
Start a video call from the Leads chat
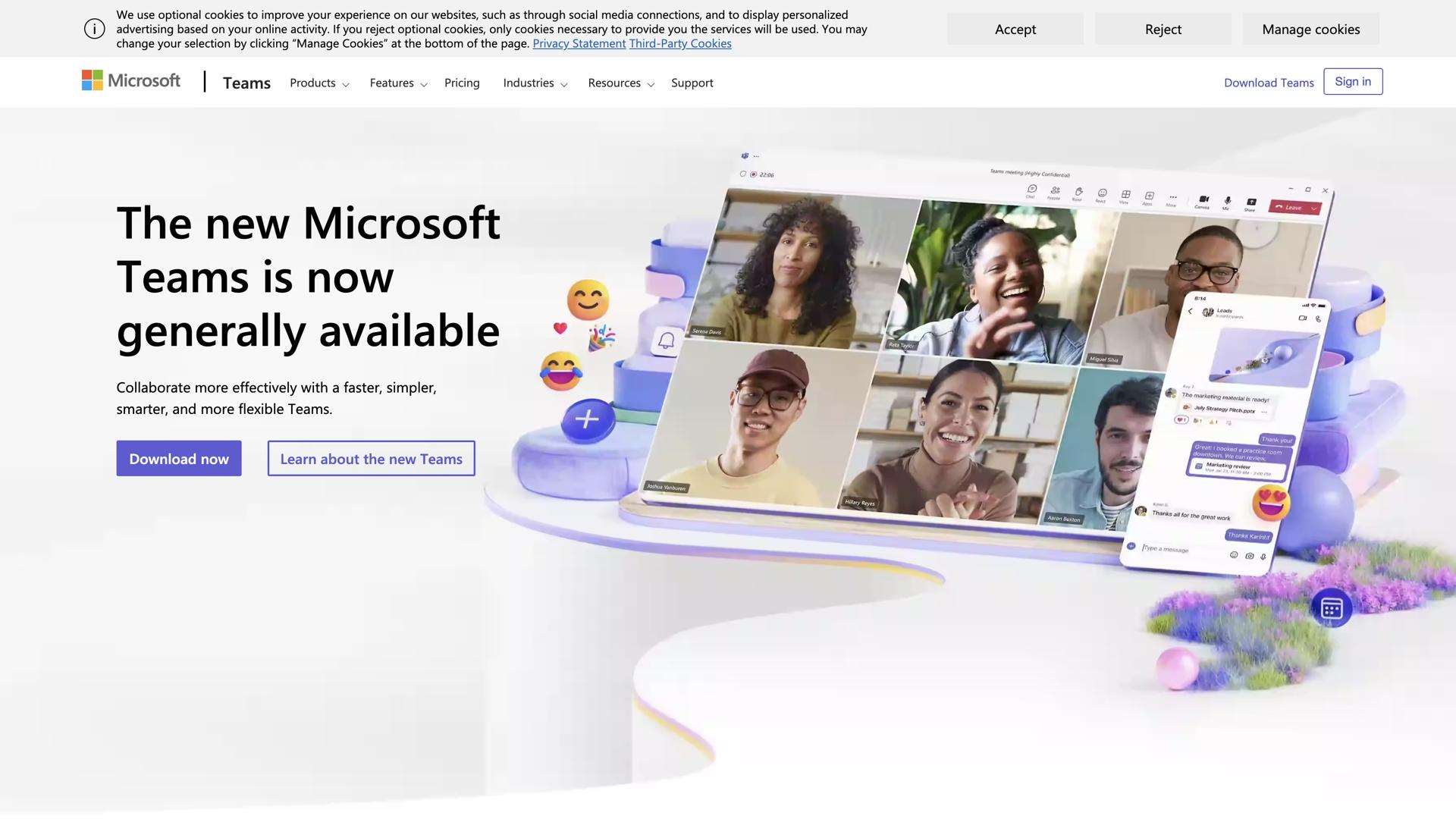(x=1301, y=317)
